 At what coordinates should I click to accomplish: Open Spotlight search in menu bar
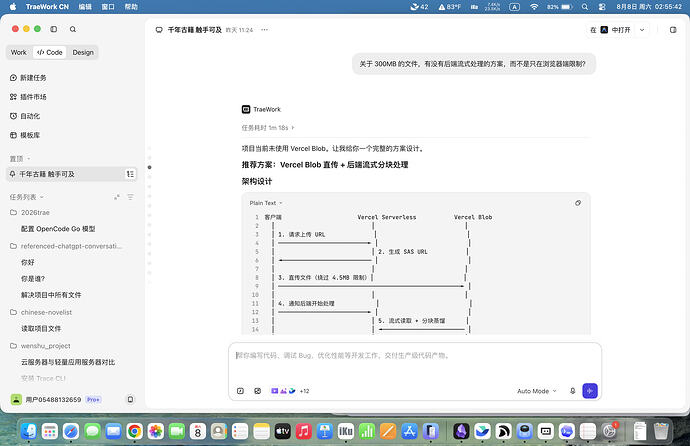pyautogui.click(x=584, y=7)
